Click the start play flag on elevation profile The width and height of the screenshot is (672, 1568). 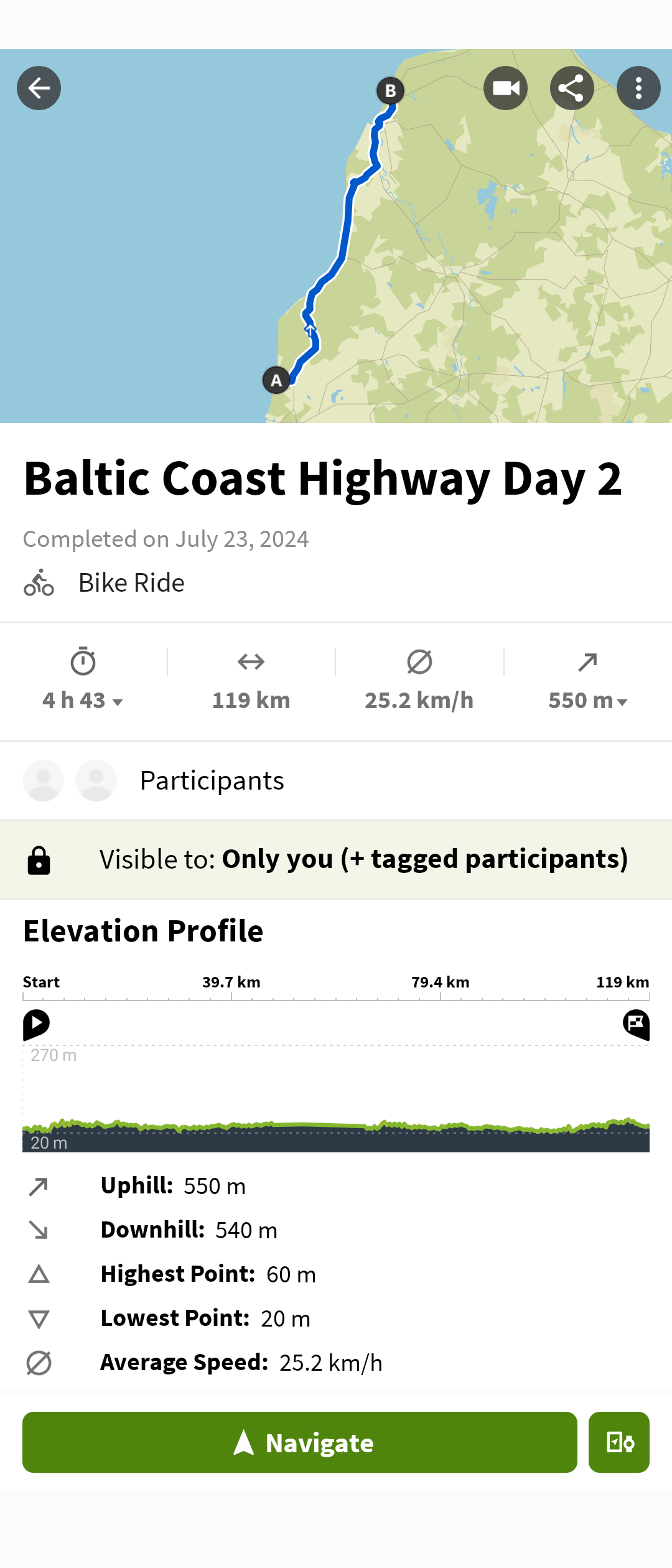(36, 1025)
